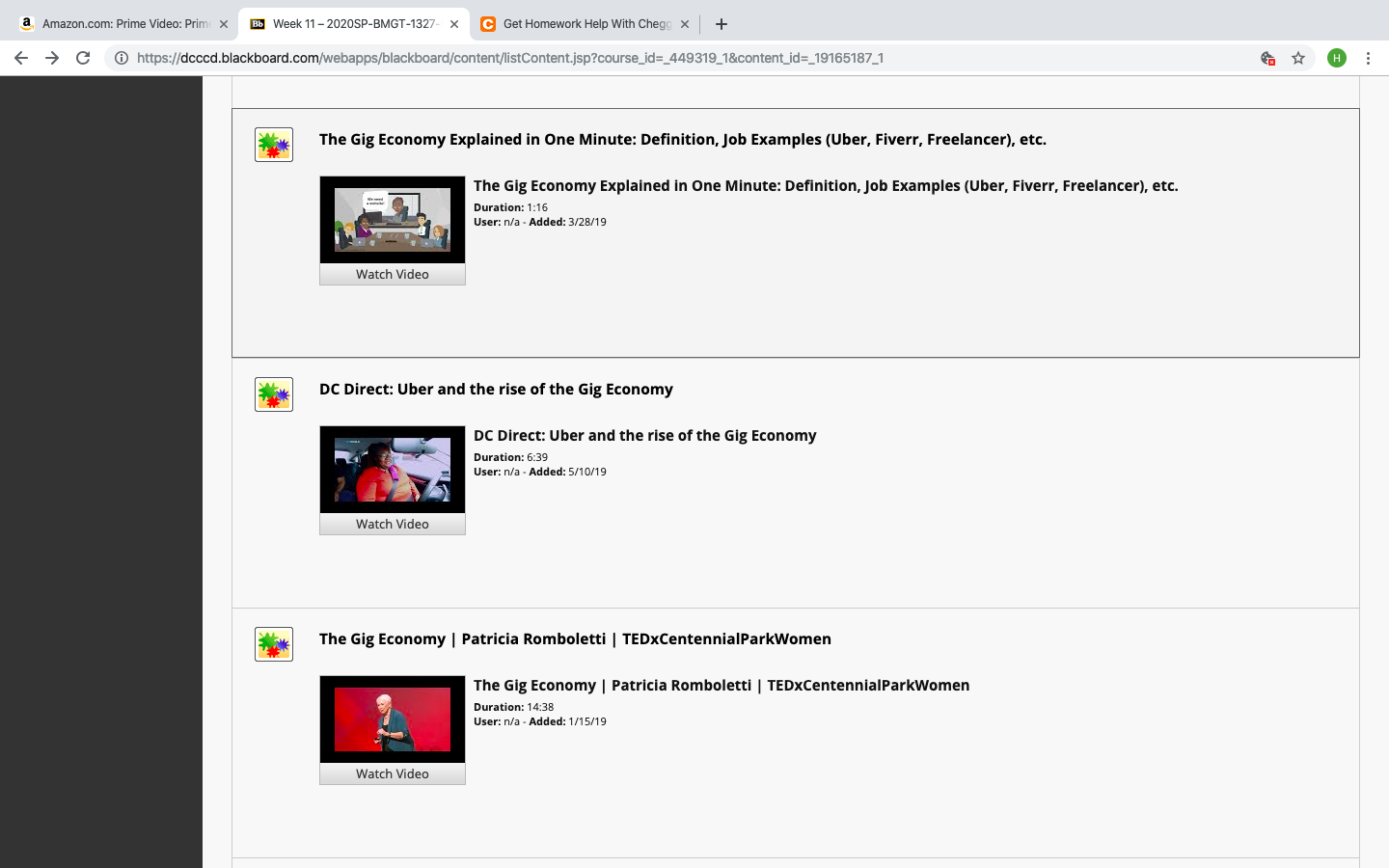Click the 'Added: 1/15/19' text
1389x868 pixels.
567,721
